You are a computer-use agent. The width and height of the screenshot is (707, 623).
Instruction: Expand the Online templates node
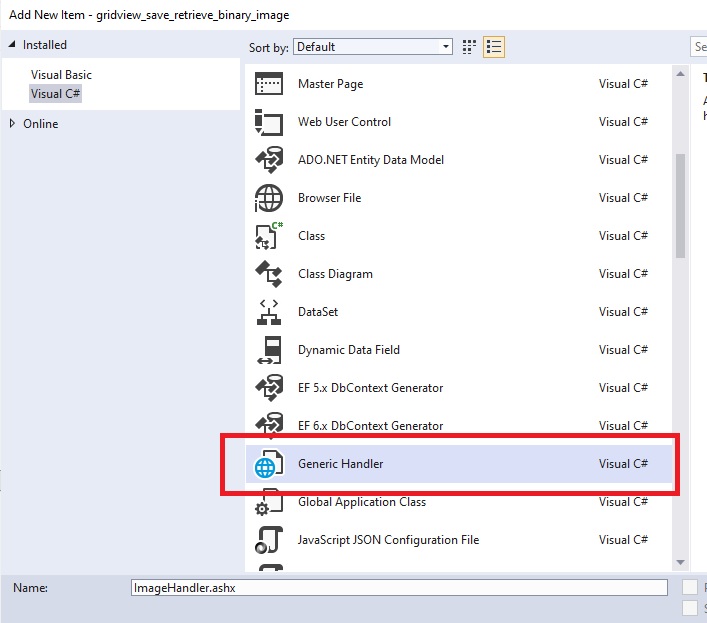12,124
